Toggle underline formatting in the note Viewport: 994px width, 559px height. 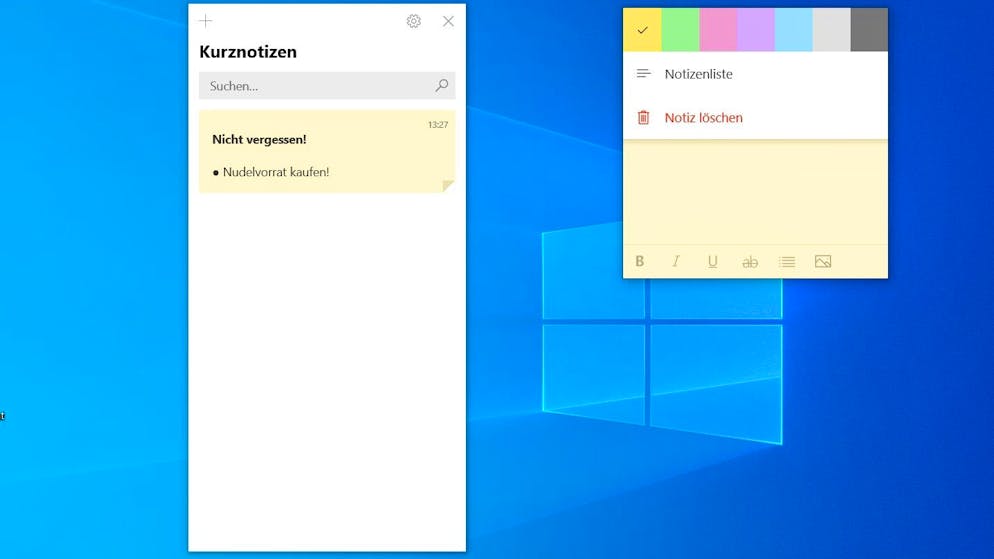point(713,262)
